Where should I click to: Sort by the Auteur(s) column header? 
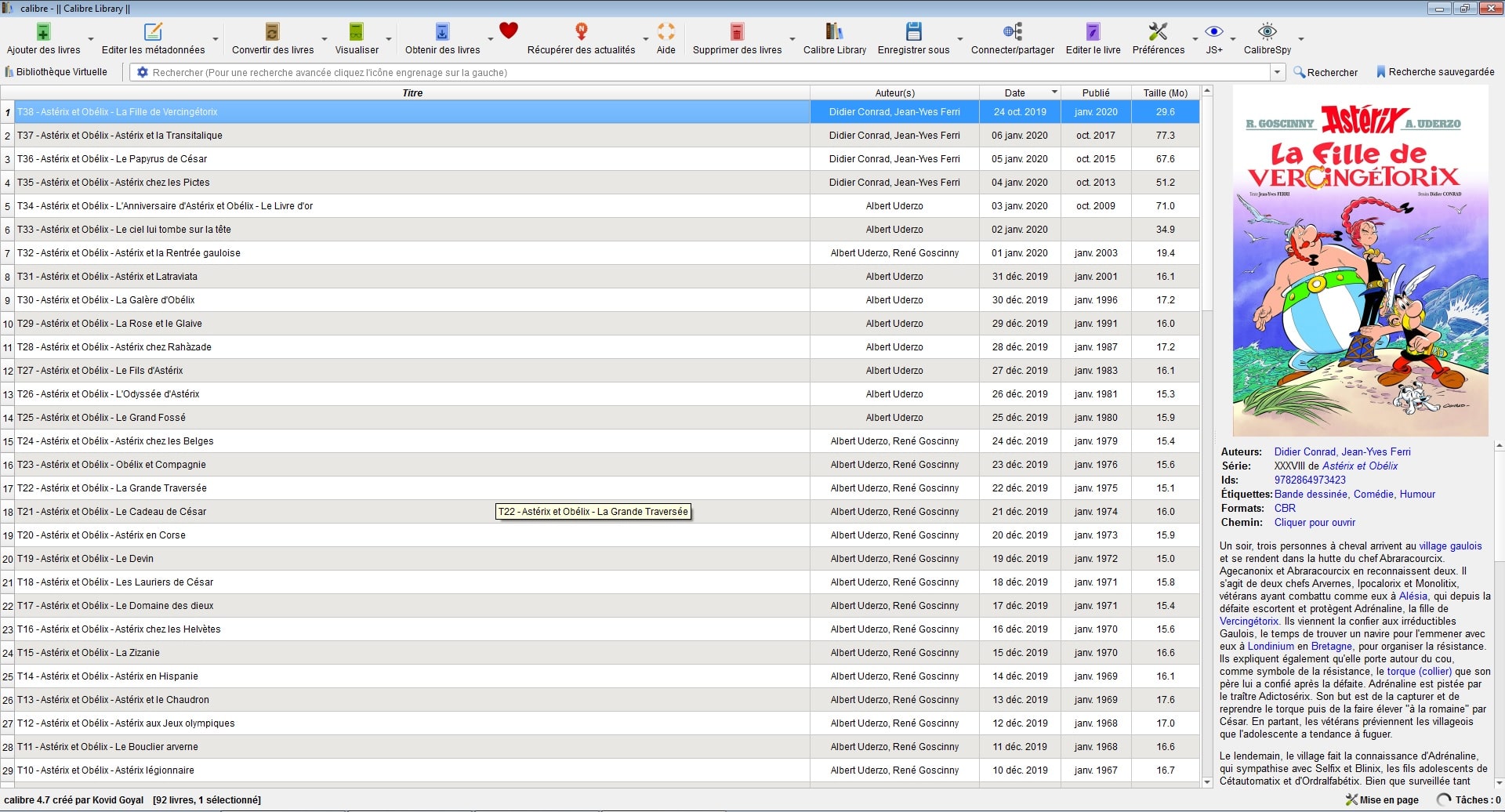pyautogui.click(x=894, y=92)
